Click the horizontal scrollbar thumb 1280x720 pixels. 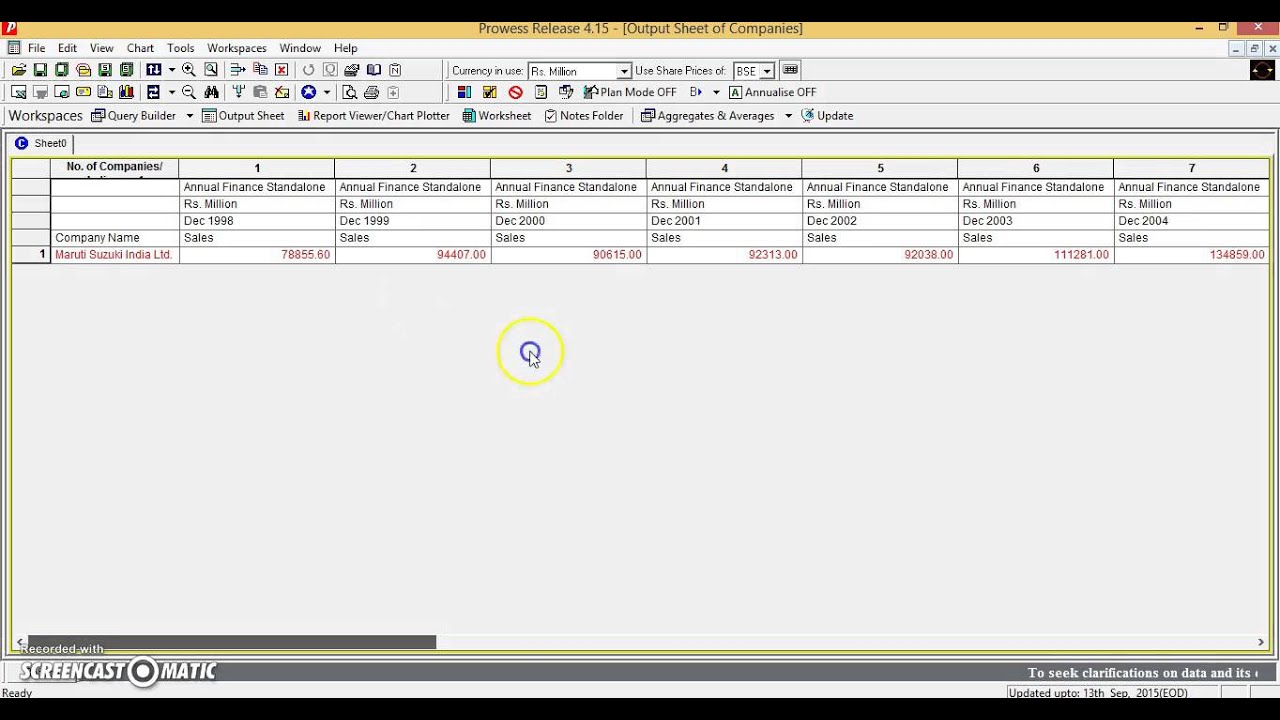click(232, 642)
